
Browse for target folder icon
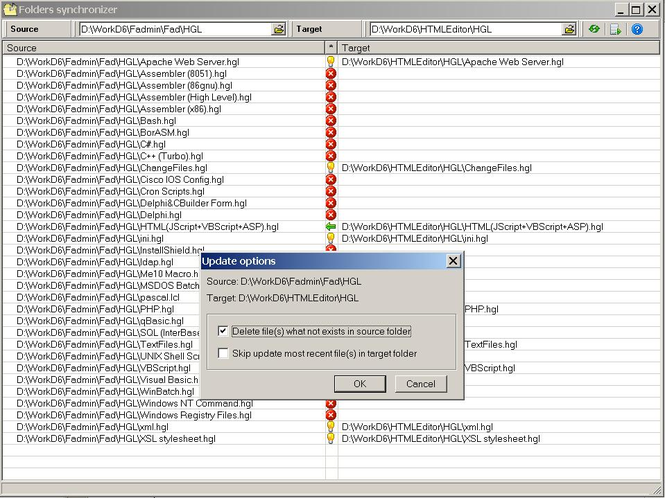click(x=569, y=29)
